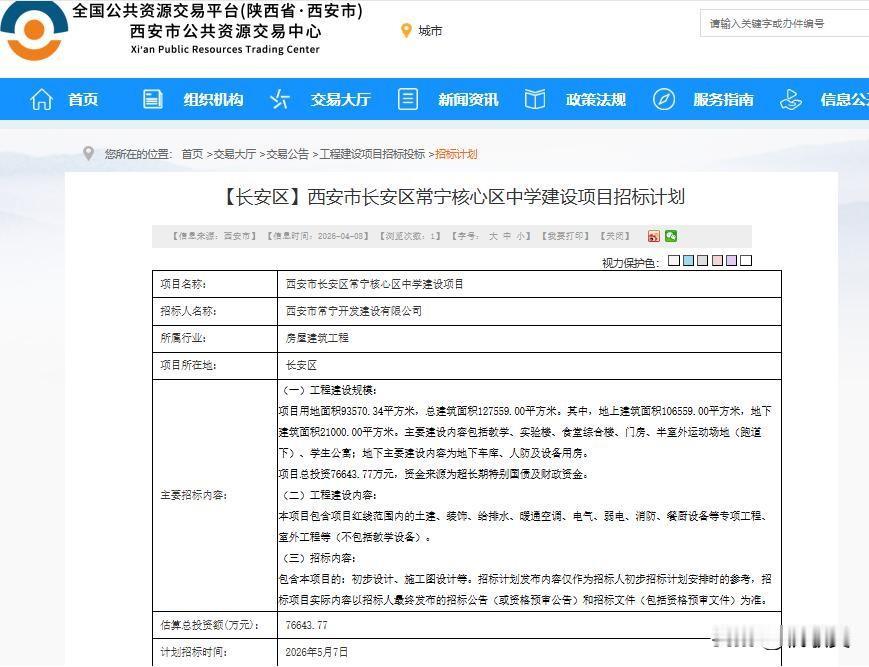Select the blue eye-protection color swatch
This screenshot has width=869, height=667.
coord(690,260)
